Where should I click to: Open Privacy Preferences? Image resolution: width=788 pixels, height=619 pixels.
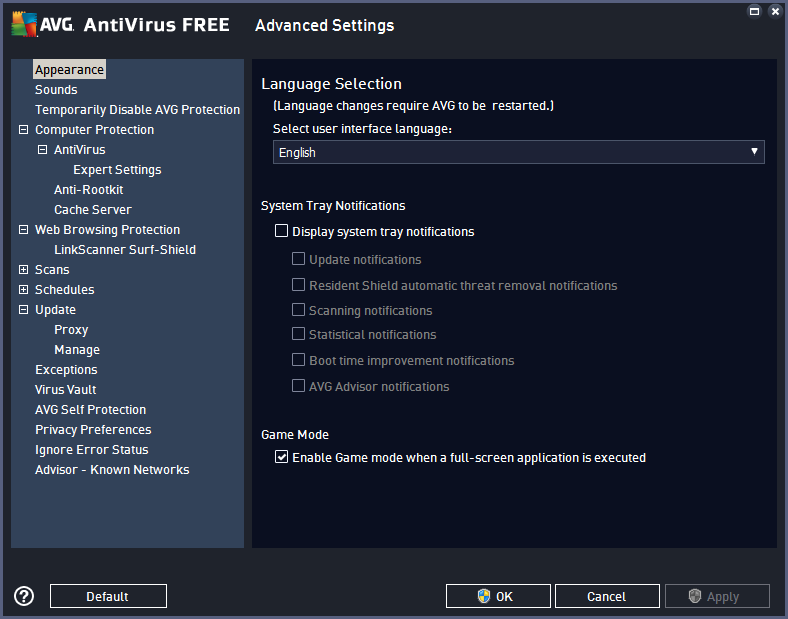[x=93, y=430]
